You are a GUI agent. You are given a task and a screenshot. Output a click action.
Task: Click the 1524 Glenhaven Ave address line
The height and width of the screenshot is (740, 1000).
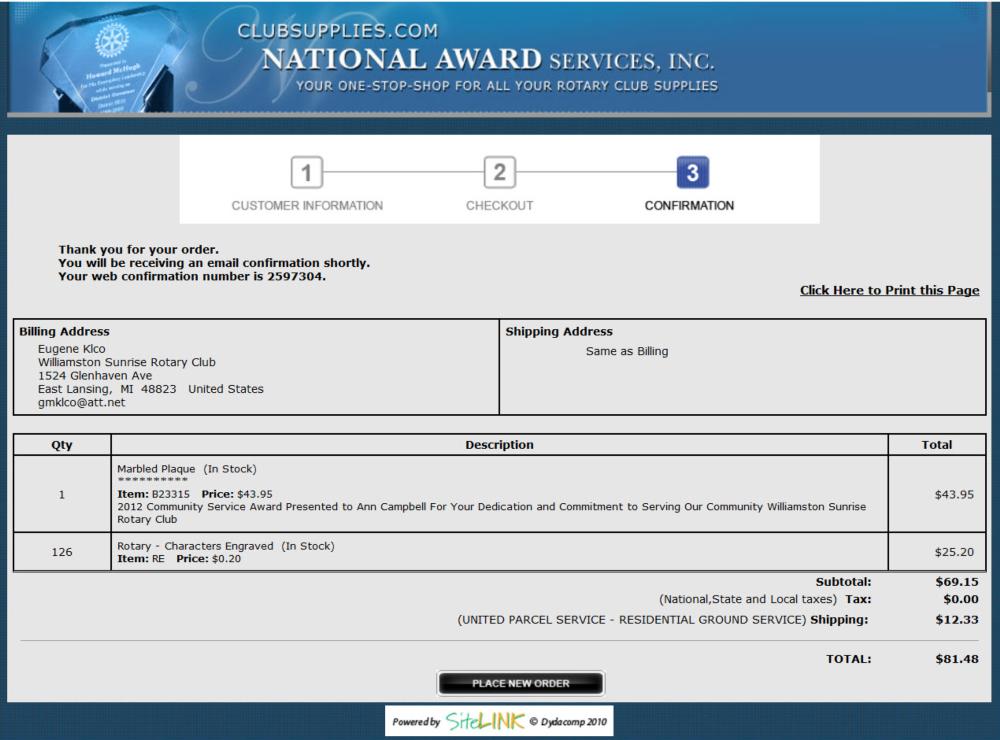95,376
